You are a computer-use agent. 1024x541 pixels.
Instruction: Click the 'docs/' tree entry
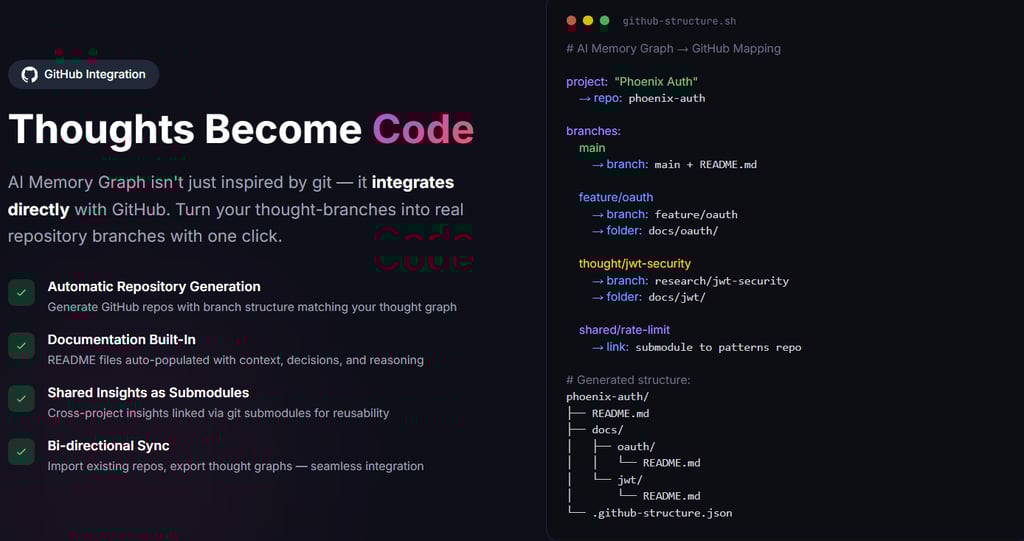(x=607, y=430)
